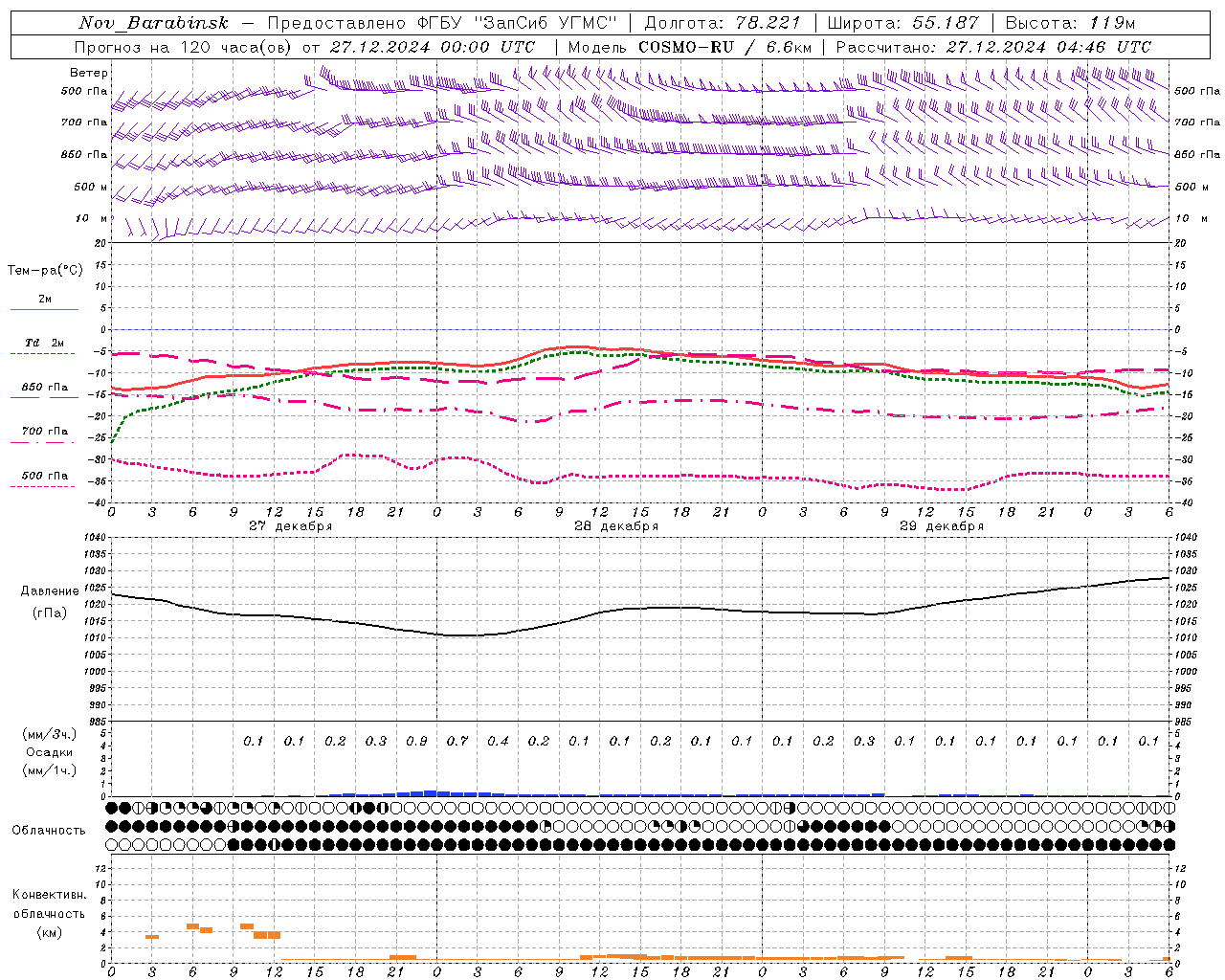Click the "Td 2м" dew point legend entry
This screenshot has width=1225, height=980.
[x=44, y=343]
